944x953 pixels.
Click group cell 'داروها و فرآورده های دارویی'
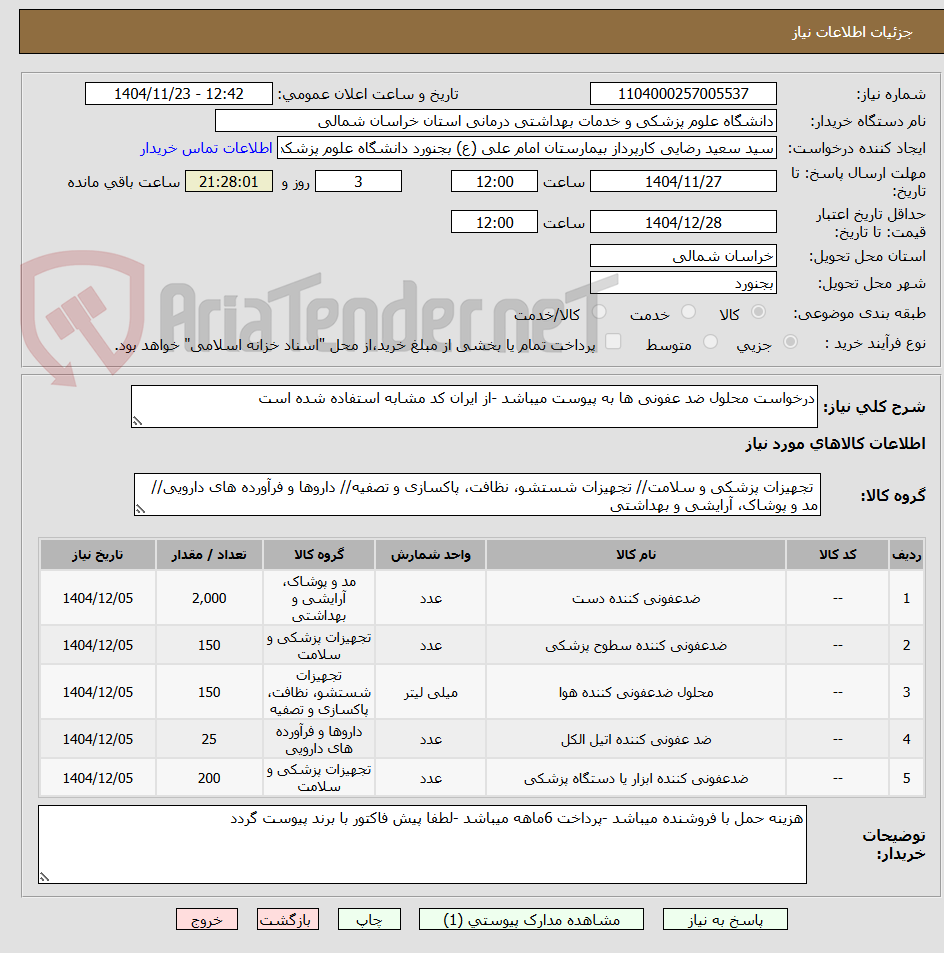coord(319,739)
